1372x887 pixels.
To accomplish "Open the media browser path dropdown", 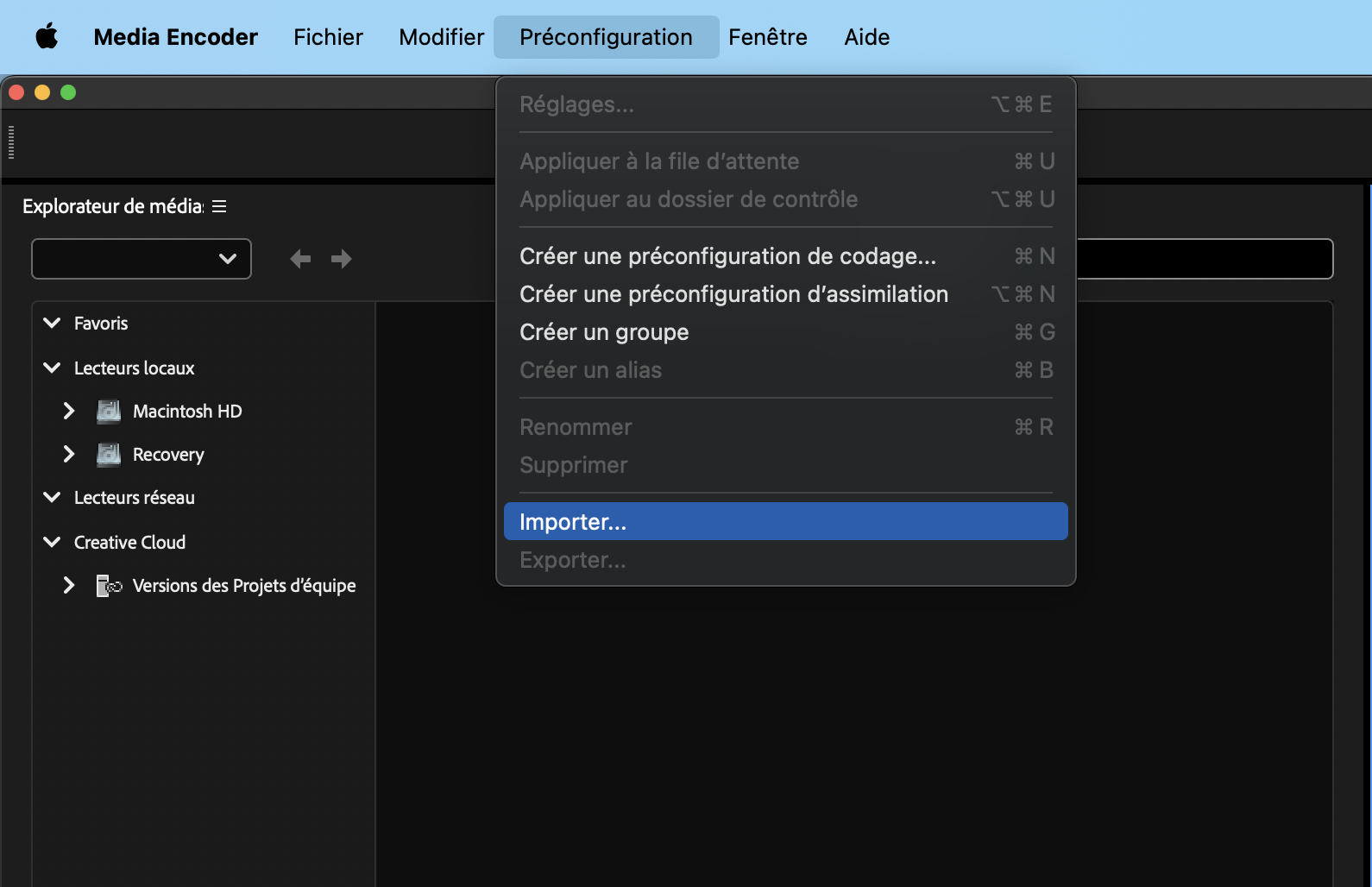I will click(142, 259).
